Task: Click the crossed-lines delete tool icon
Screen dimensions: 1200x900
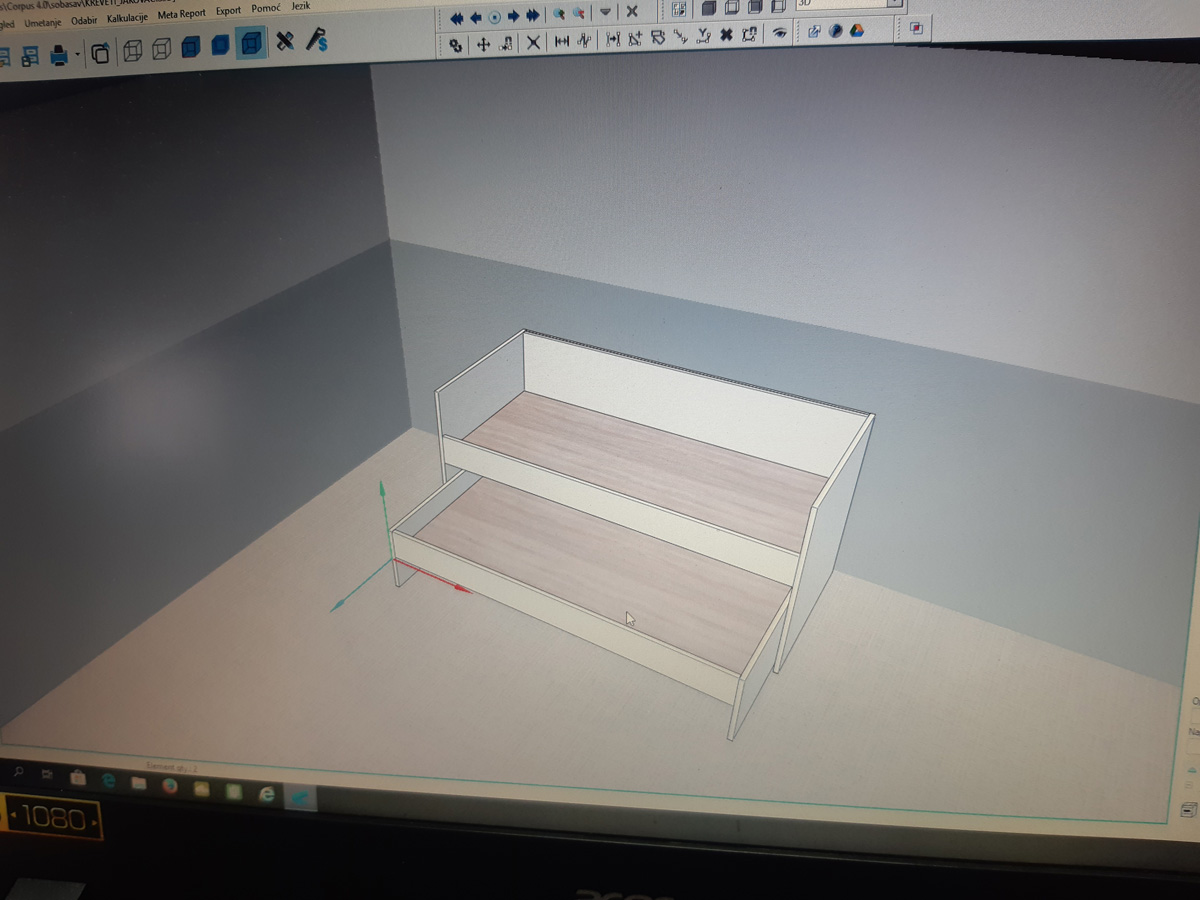Action: coord(533,42)
